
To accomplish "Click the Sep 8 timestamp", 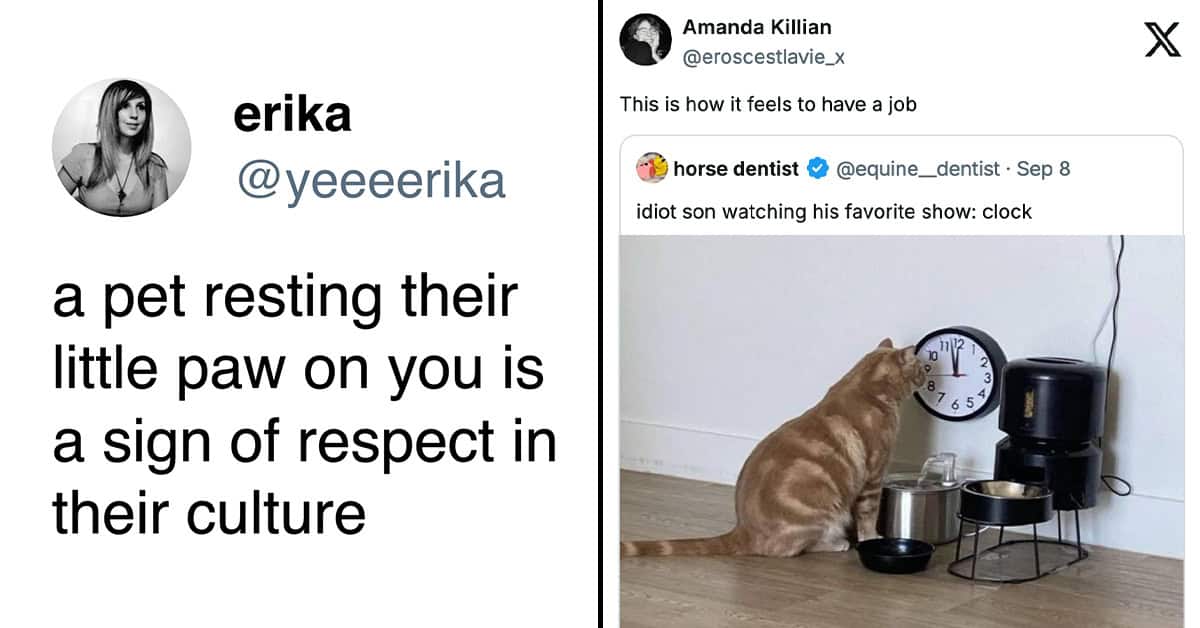I will 1043,169.
